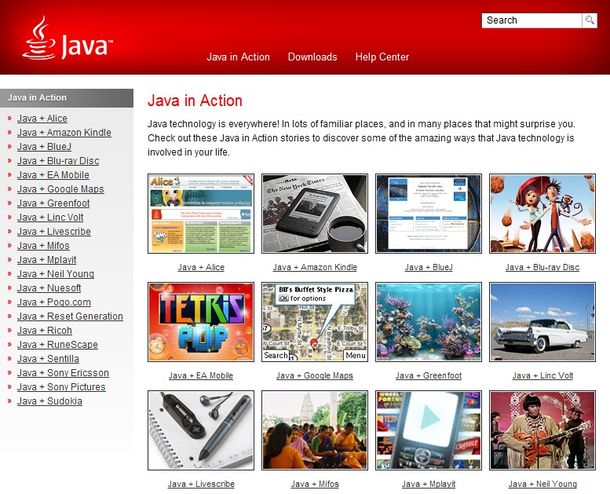Viewport: 610px width, 494px height.
Task: Open sidebar link Java + Pogo.com
Action: click(54, 302)
